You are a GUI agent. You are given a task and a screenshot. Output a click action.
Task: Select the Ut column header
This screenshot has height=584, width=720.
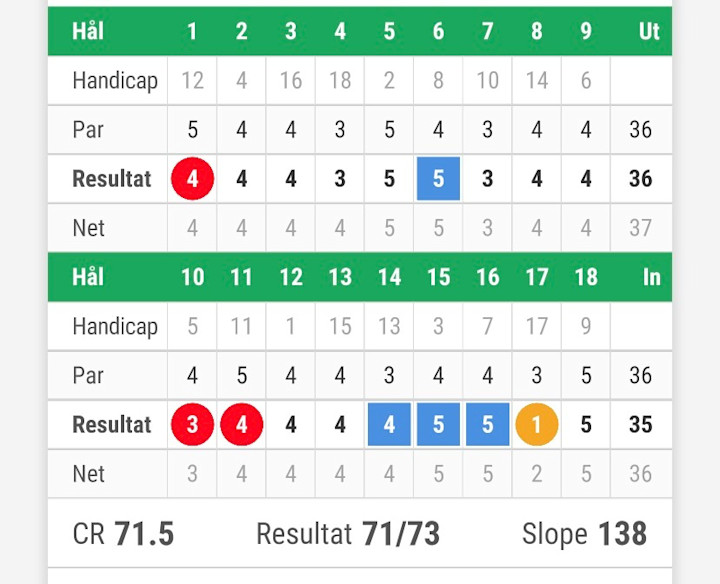pyautogui.click(x=649, y=31)
